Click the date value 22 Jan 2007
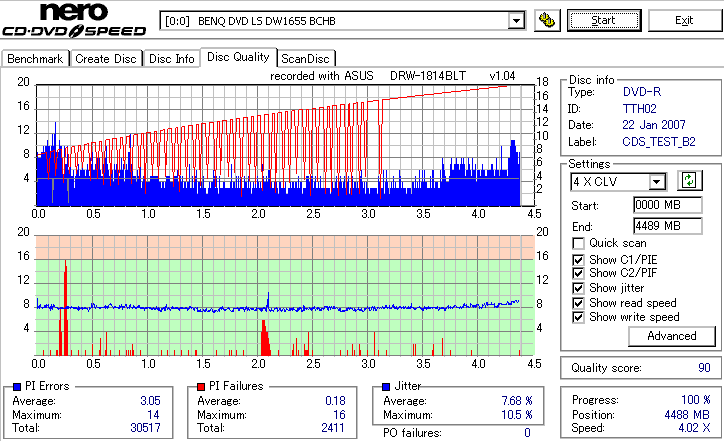This screenshot has width=724, height=441. 654,125
